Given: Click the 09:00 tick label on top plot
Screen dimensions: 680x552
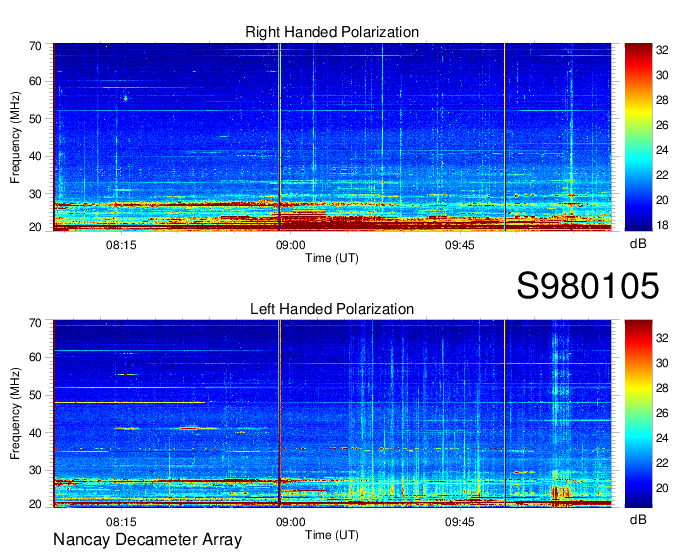Looking at the screenshot, I should (x=291, y=245).
